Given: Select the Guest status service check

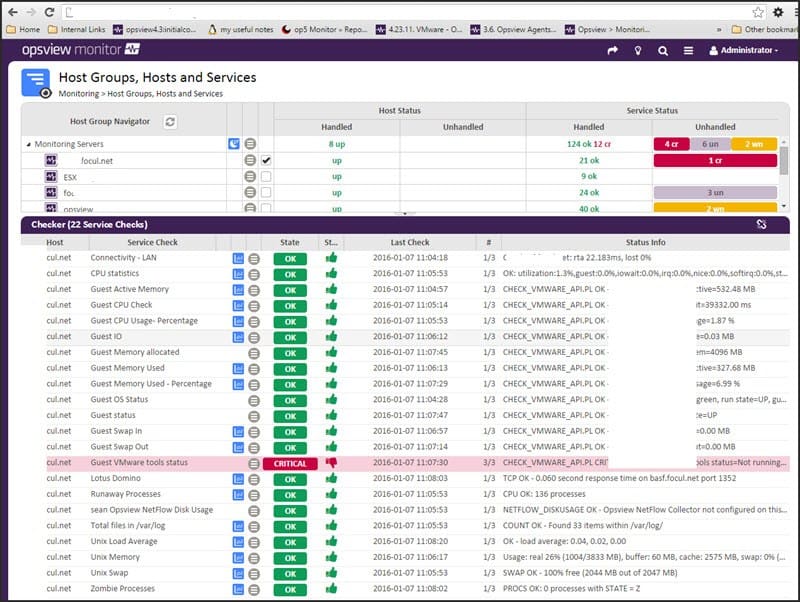Looking at the screenshot, I should pos(113,415).
